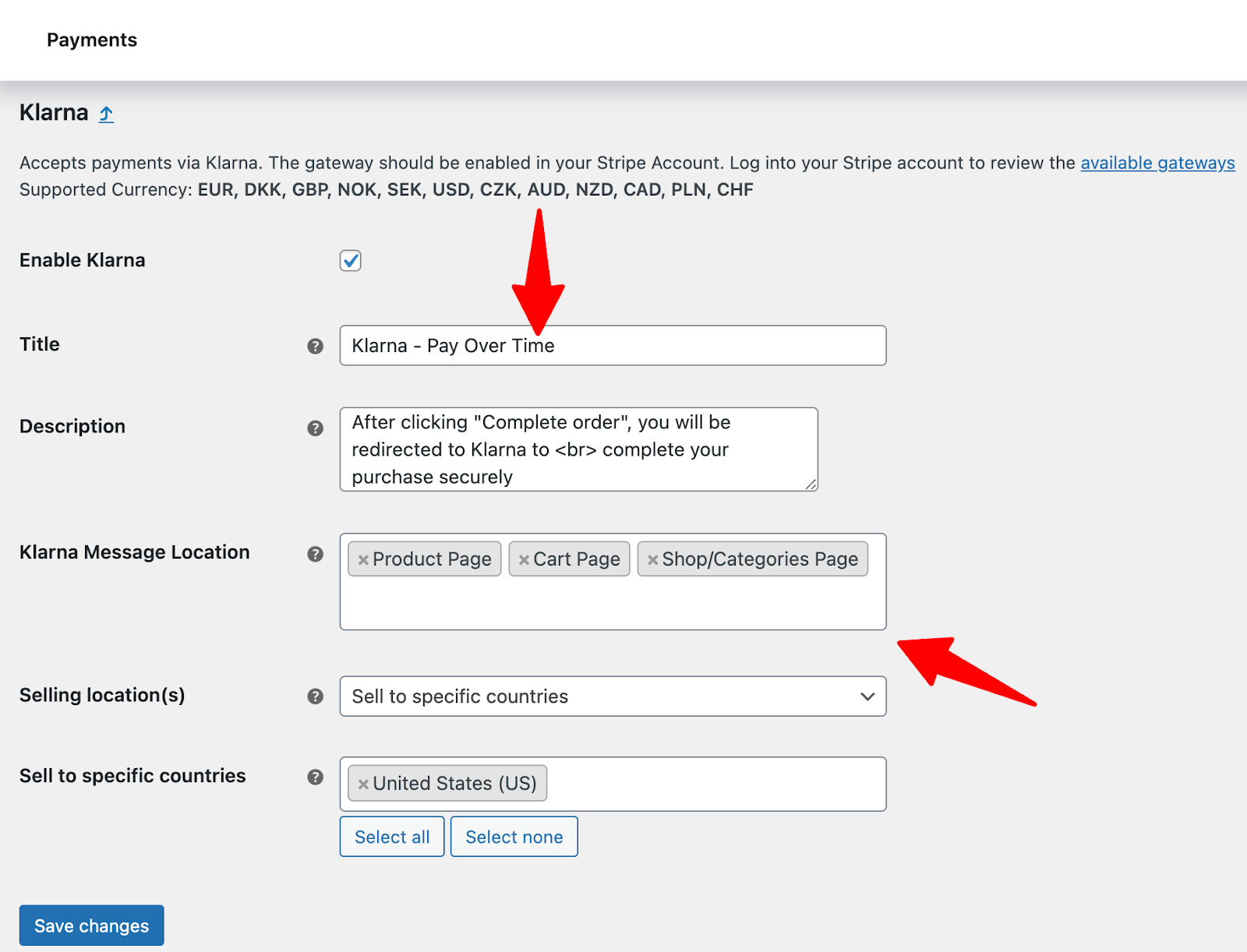Click the Supported Currency list text
The image size is (1247, 952).
(475, 190)
